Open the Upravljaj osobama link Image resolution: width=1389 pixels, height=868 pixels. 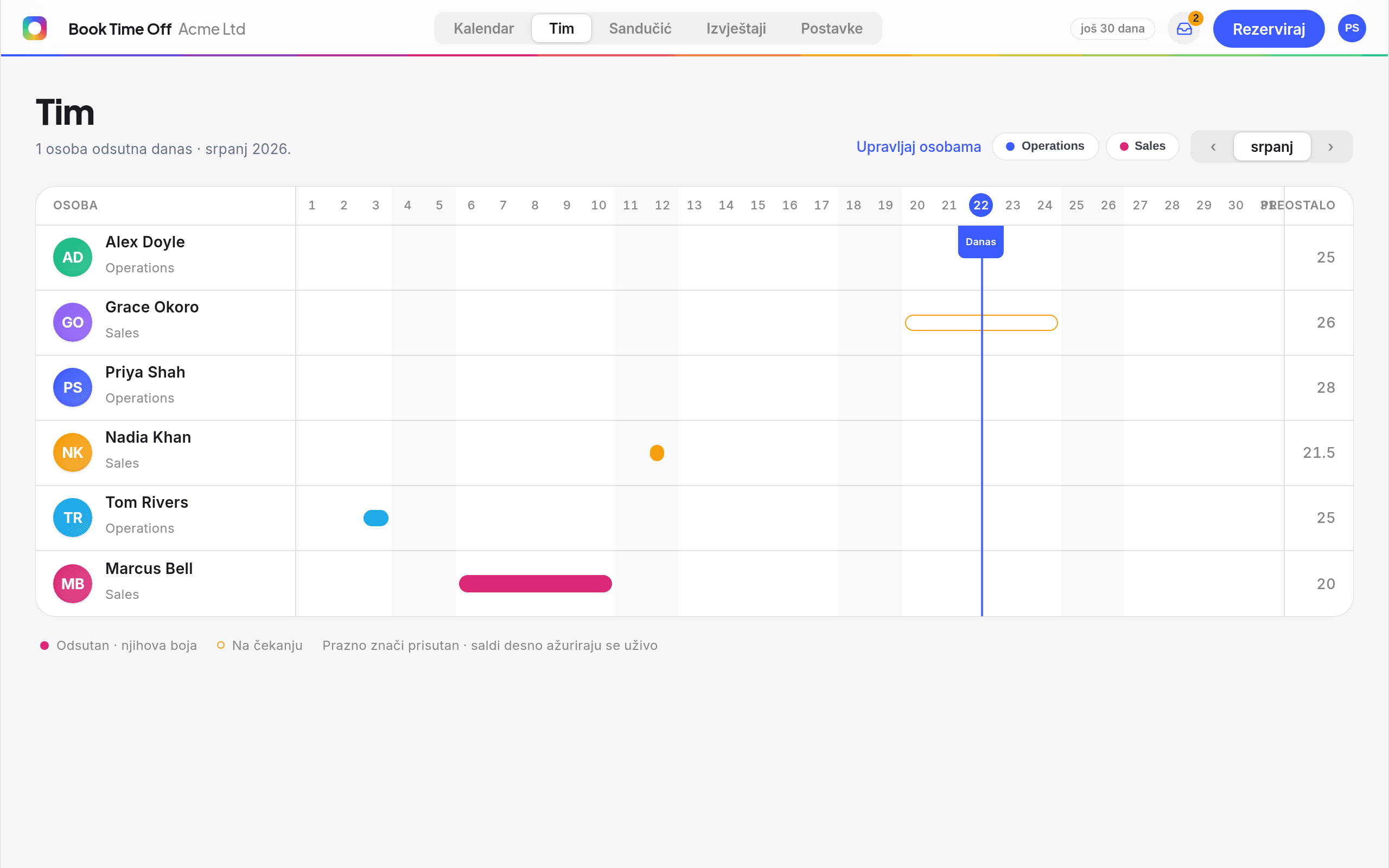pos(919,147)
